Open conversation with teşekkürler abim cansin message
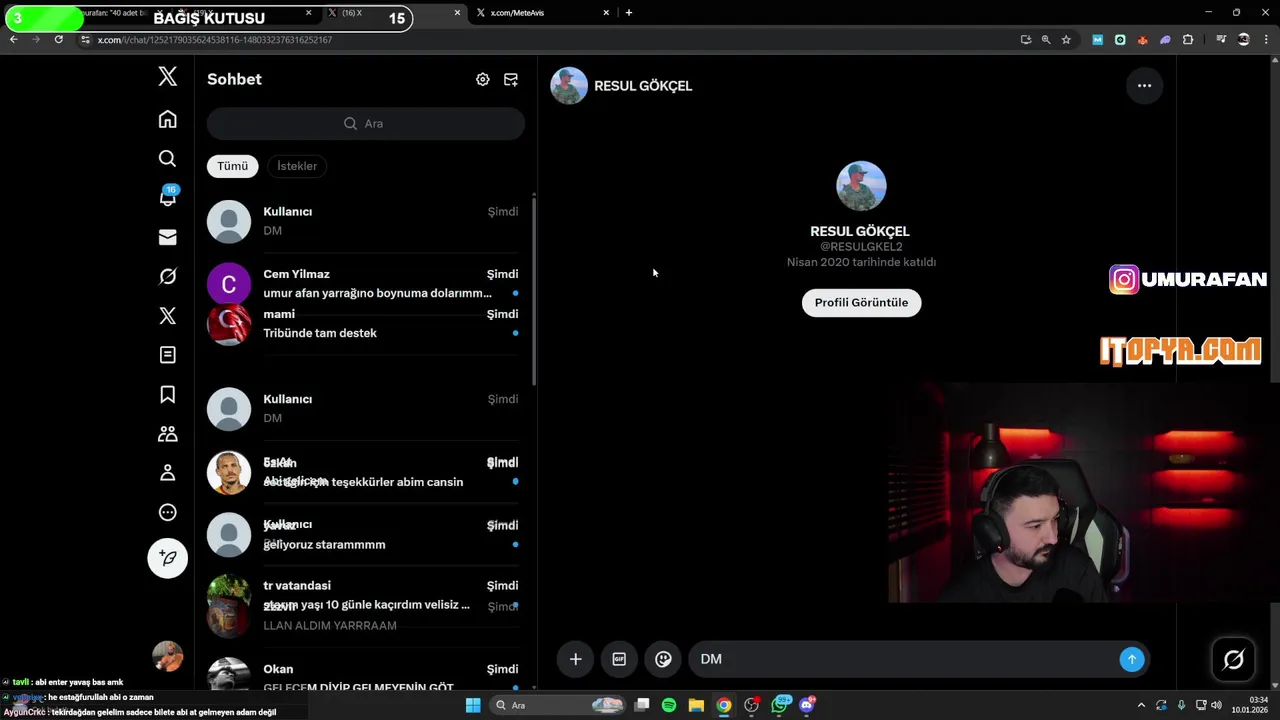Screen dimensions: 1280x720 coord(364,472)
